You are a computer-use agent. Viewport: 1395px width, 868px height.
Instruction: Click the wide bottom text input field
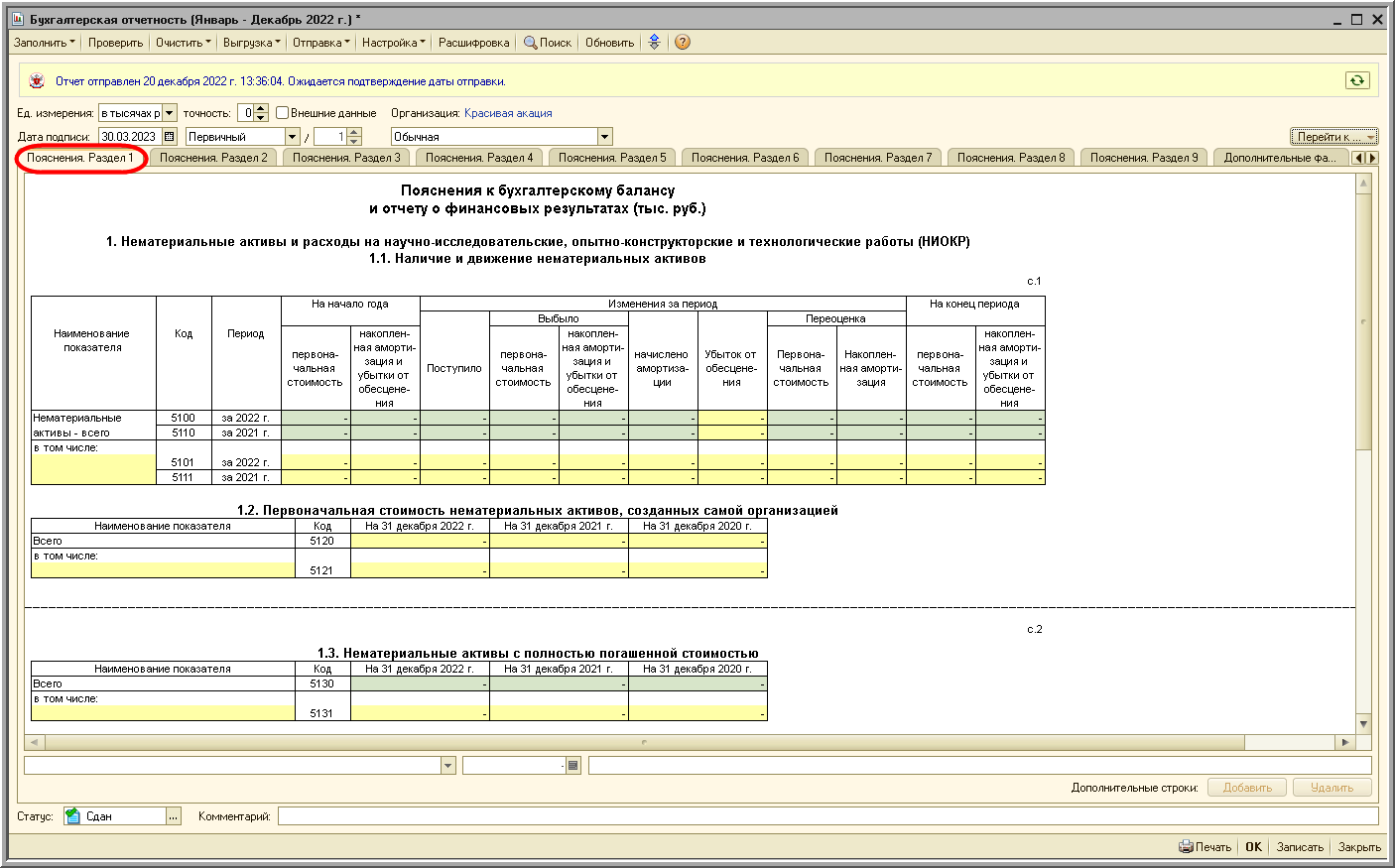(980, 766)
